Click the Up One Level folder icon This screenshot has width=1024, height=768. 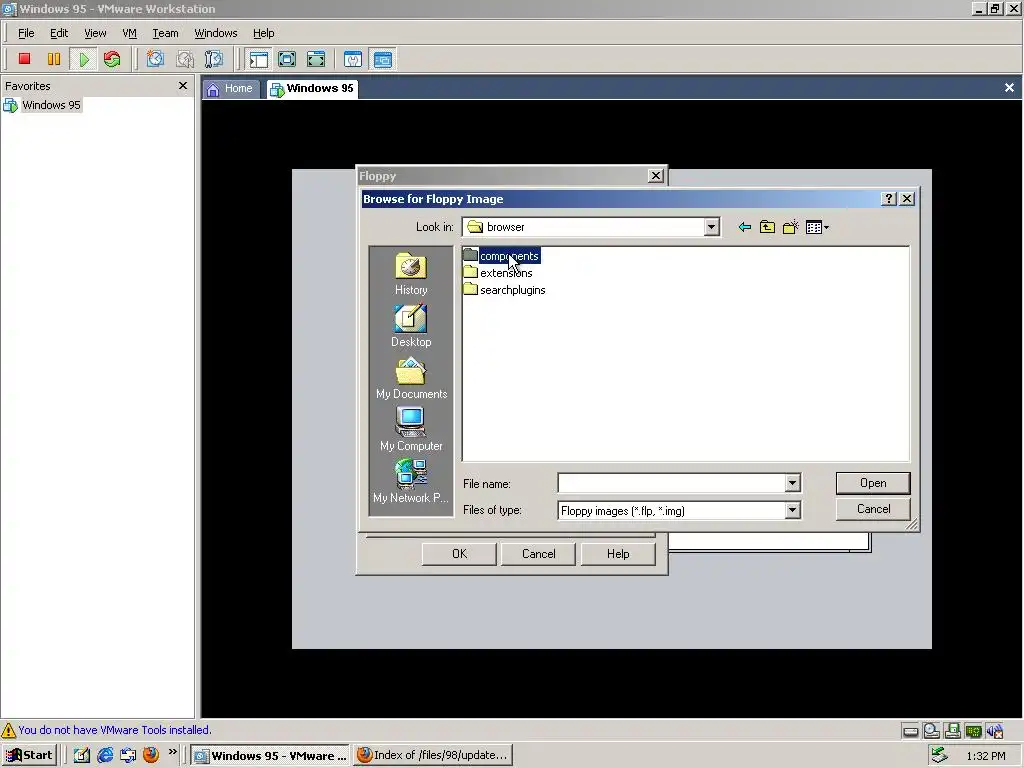[x=767, y=227]
